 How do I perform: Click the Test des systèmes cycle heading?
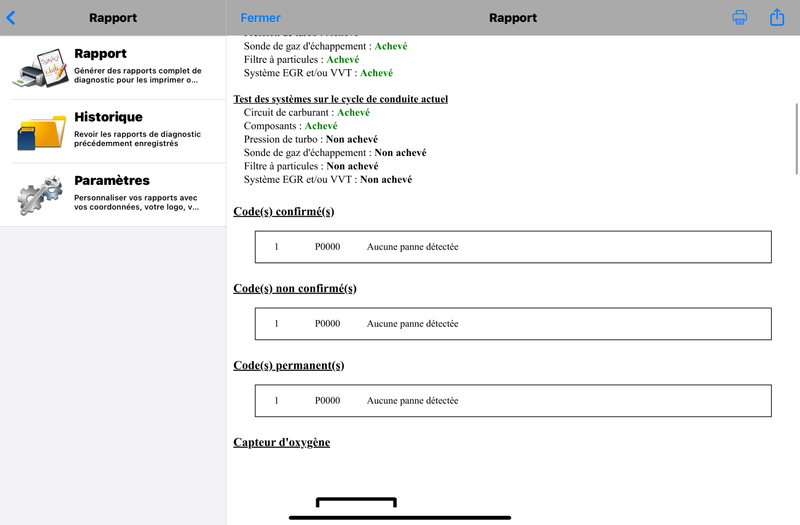[x=340, y=99]
